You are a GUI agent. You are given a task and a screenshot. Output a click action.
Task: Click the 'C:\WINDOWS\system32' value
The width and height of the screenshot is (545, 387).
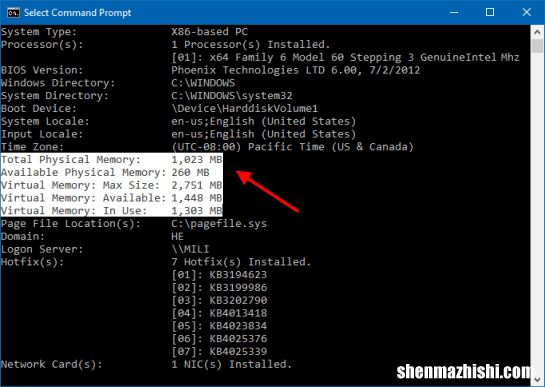tap(232, 96)
